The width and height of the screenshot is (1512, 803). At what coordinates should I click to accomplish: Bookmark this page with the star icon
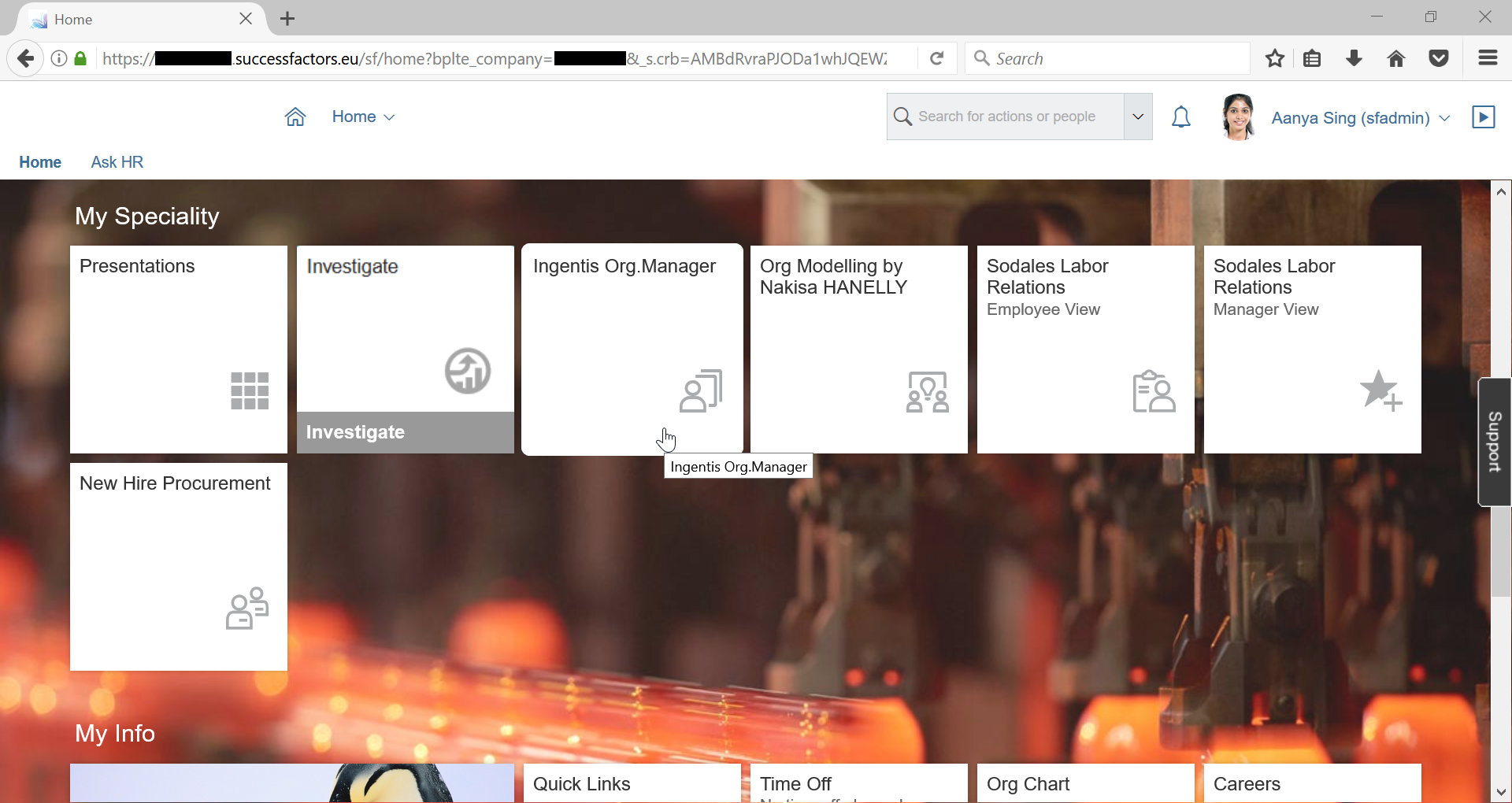point(1275,58)
